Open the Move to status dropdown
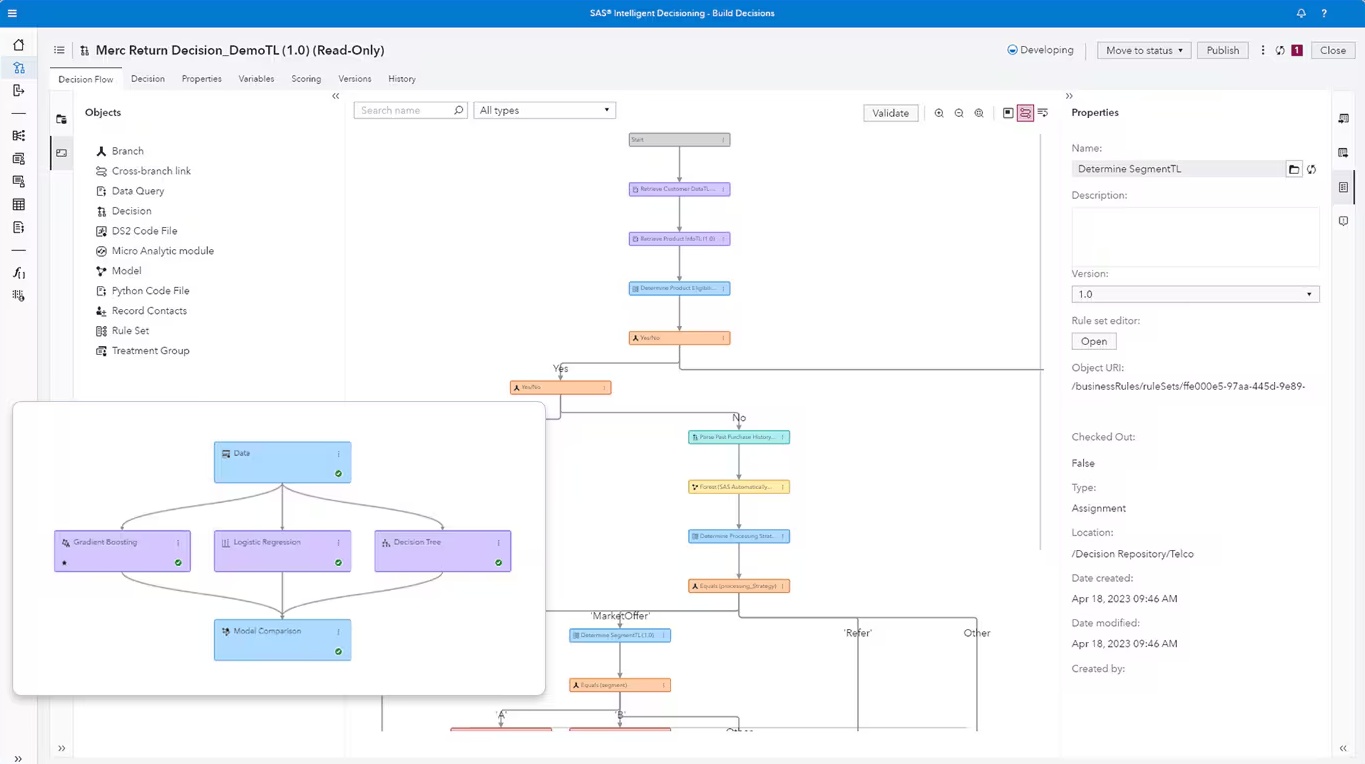Image resolution: width=1365 pixels, height=764 pixels. coord(1143,50)
